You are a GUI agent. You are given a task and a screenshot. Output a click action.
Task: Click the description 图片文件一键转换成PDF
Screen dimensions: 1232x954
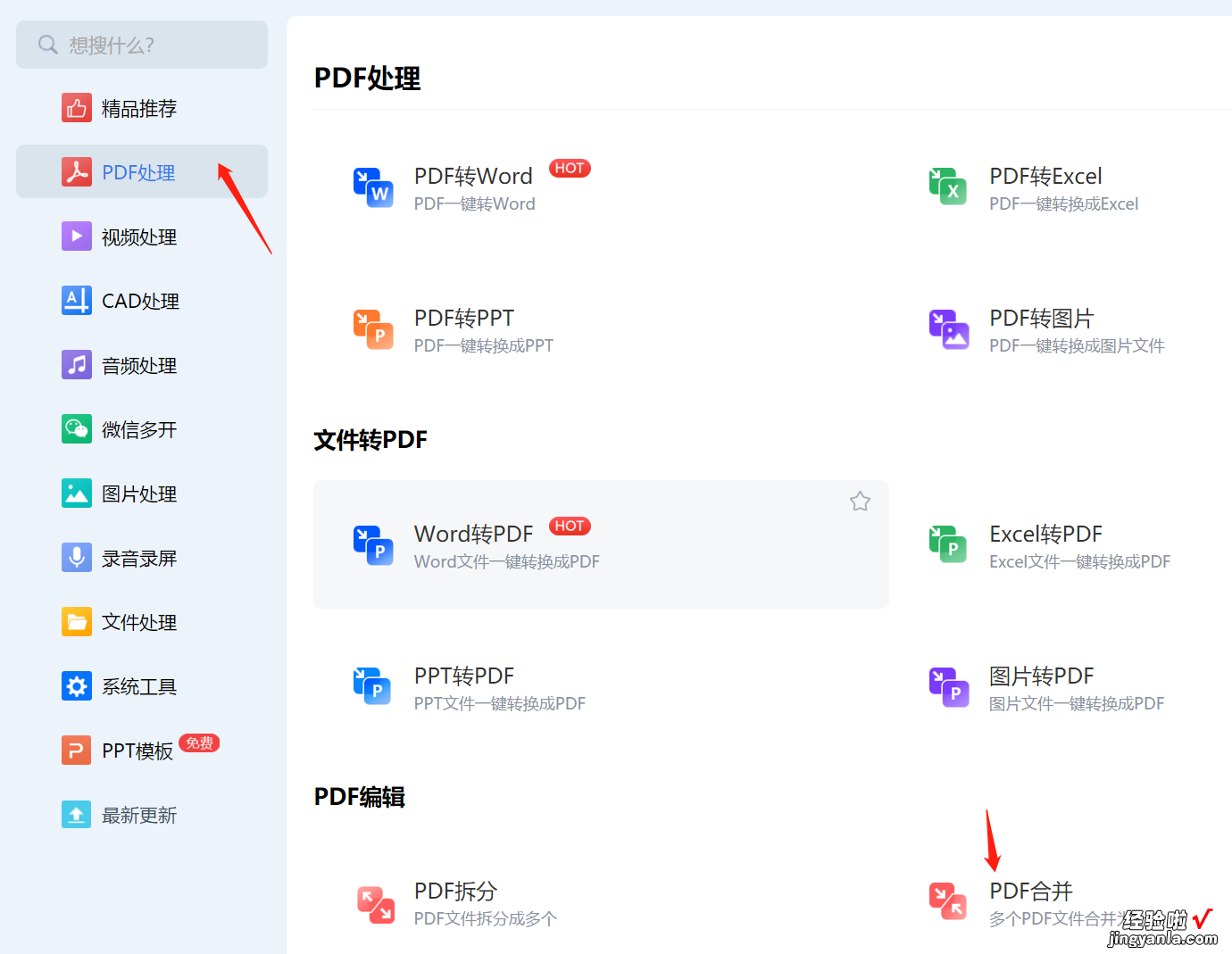pos(1077,703)
